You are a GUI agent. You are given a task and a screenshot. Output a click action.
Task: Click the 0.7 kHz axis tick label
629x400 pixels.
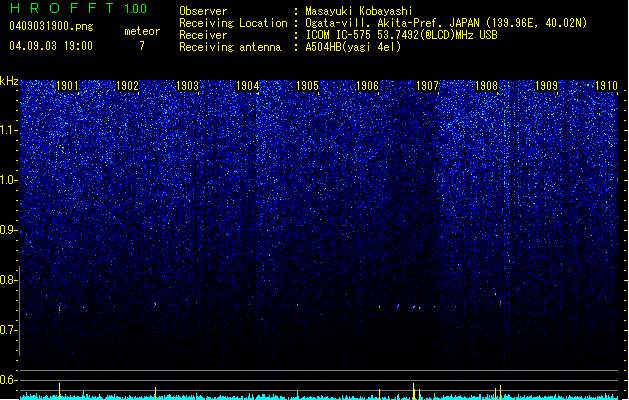pyautogui.click(x=8, y=330)
